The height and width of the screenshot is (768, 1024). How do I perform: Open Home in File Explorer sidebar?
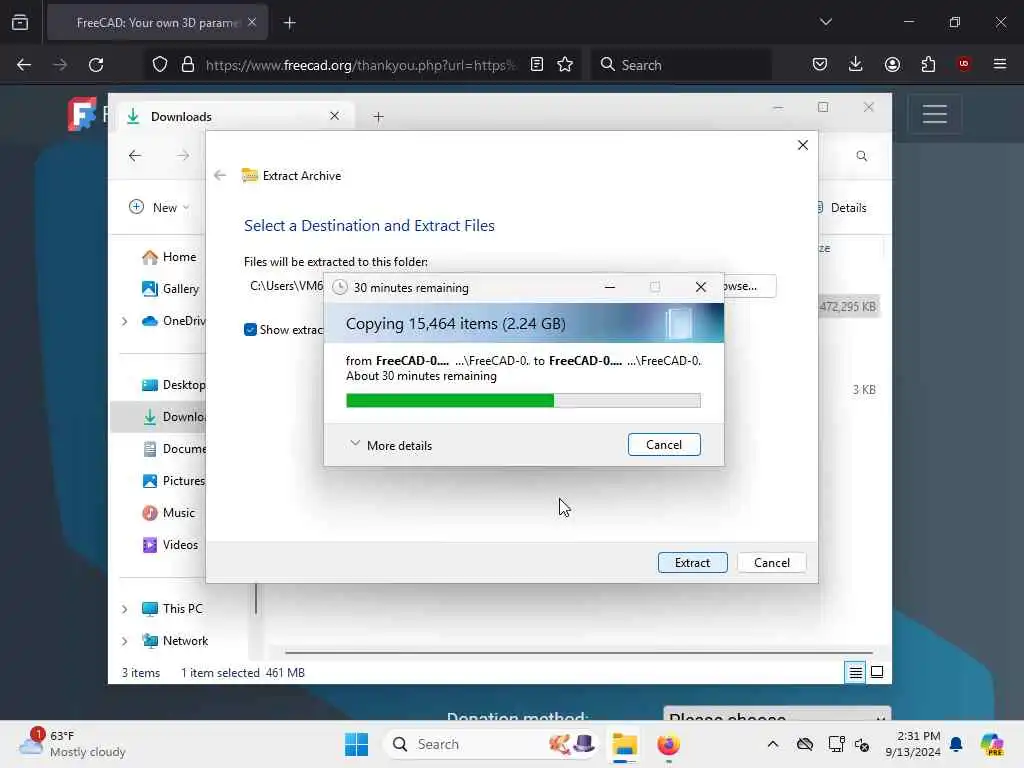click(x=169, y=257)
